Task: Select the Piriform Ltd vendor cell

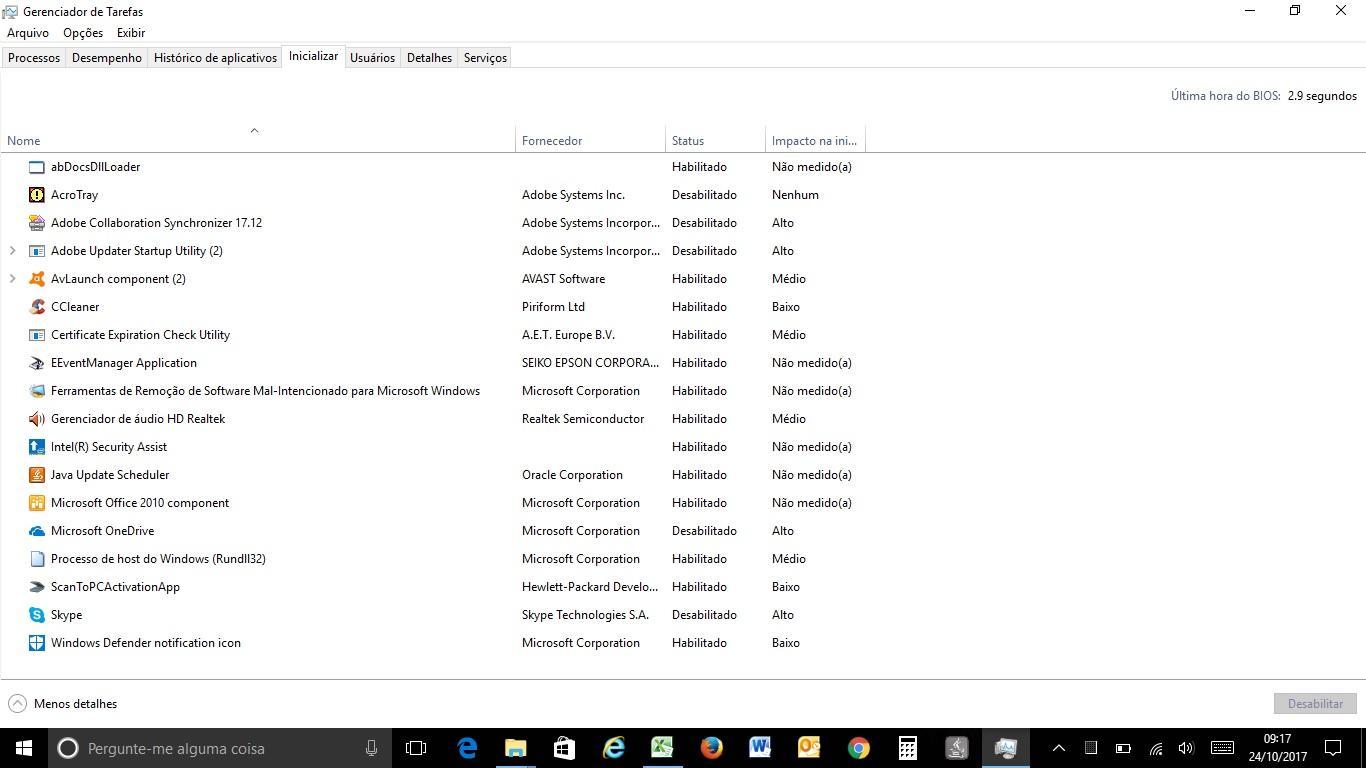Action: (x=553, y=307)
